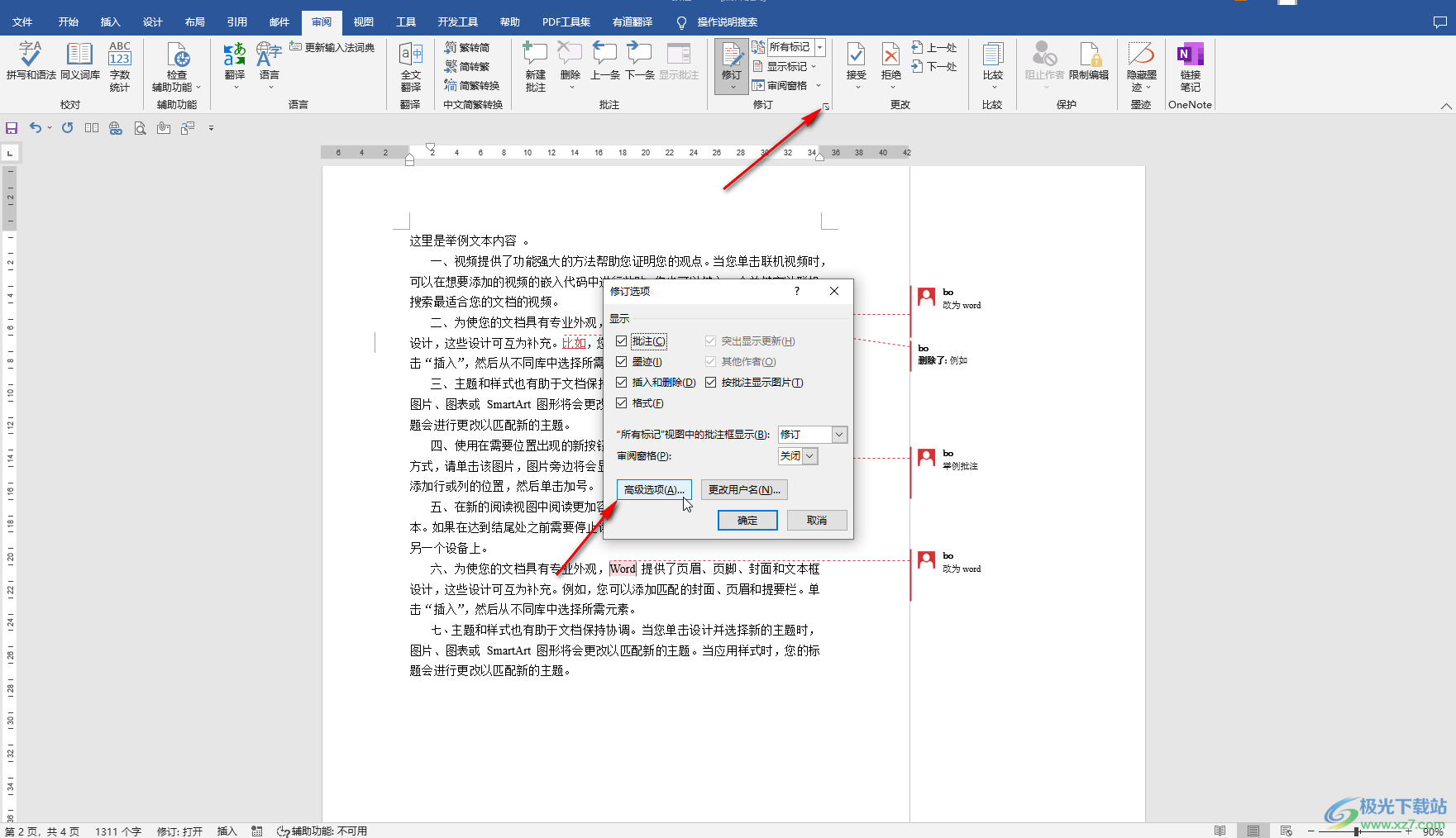The width and height of the screenshot is (1456, 838).
Task: Confirm dialog with OK (确定)
Action: pos(747,520)
